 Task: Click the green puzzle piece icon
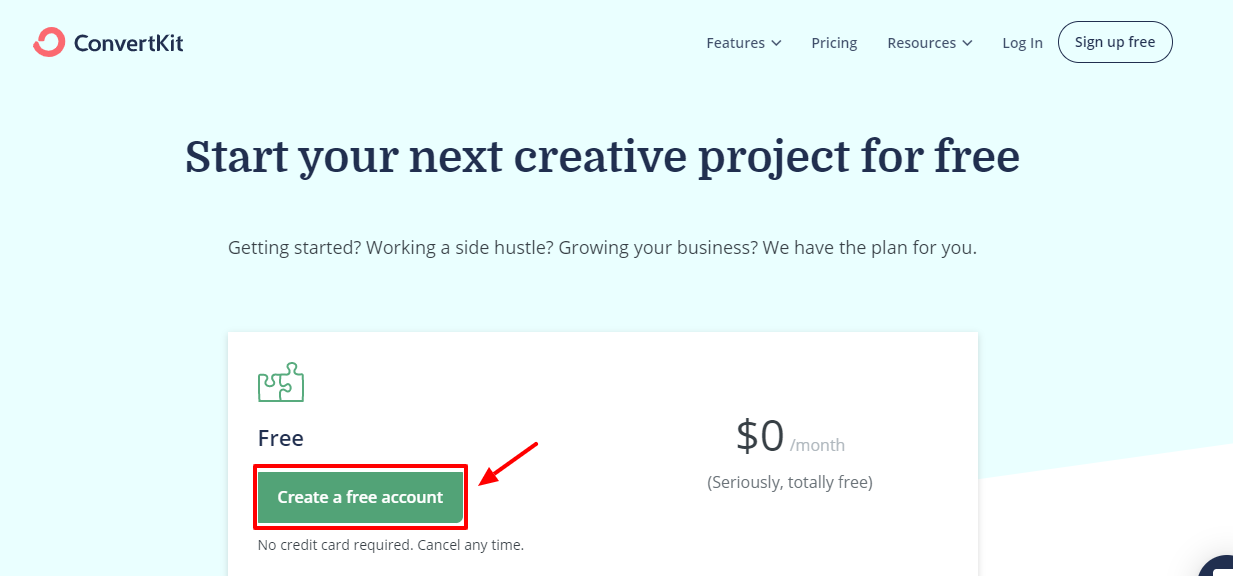click(x=281, y=382)
